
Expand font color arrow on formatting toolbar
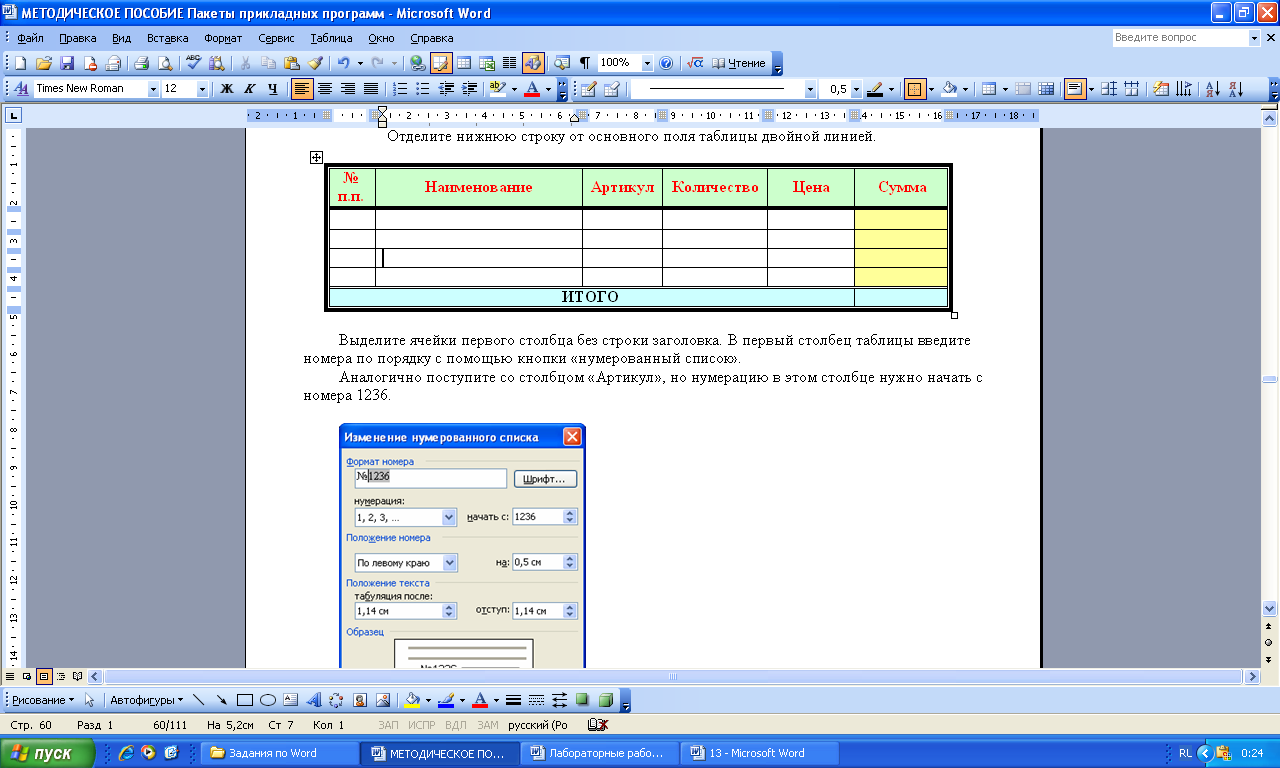click(x=547, y=89)
